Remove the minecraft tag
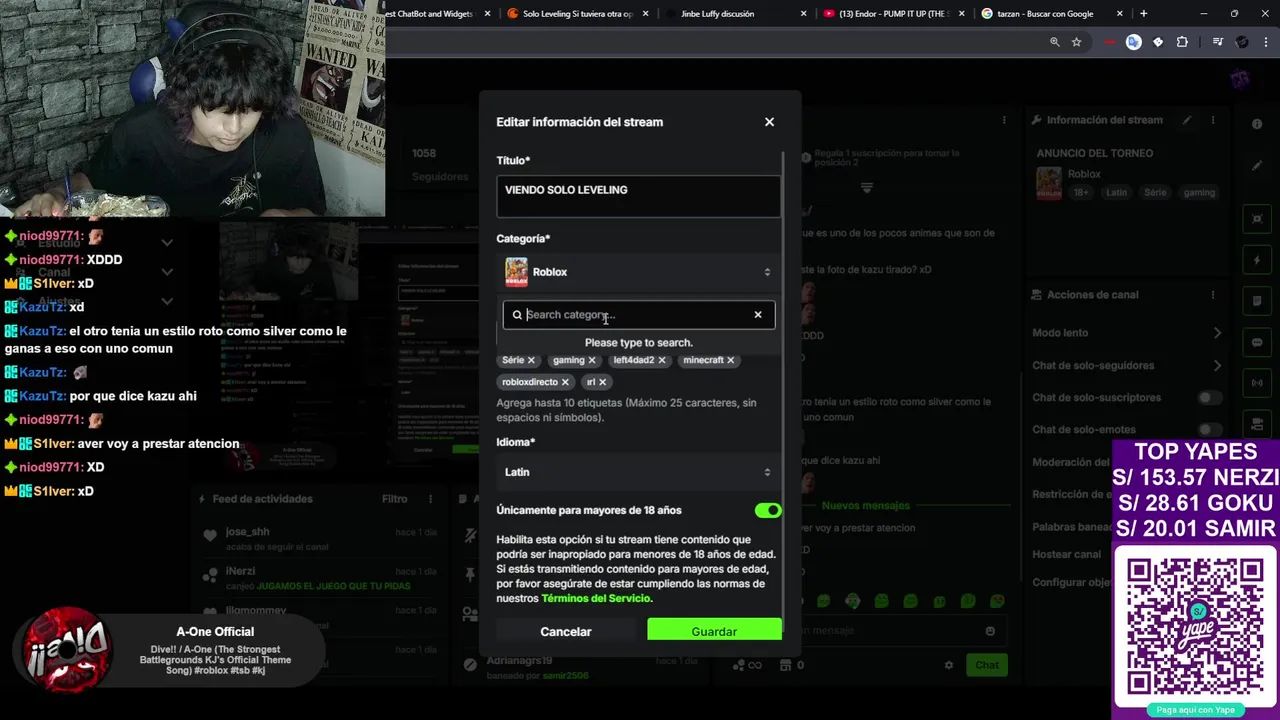The image size is (1280, 720). pyautogui.click(x=730, y=360)
